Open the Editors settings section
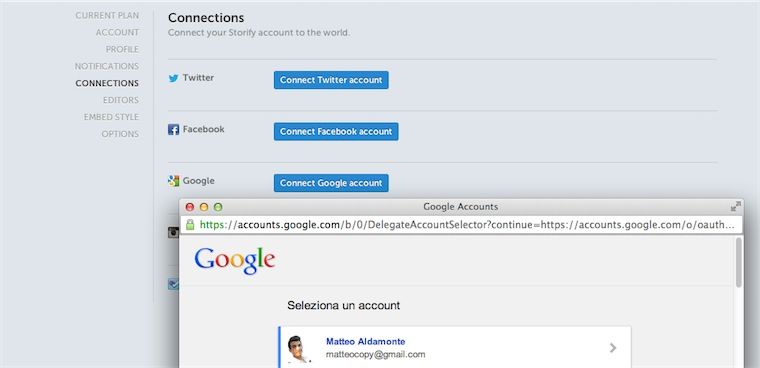 point(121,100)
